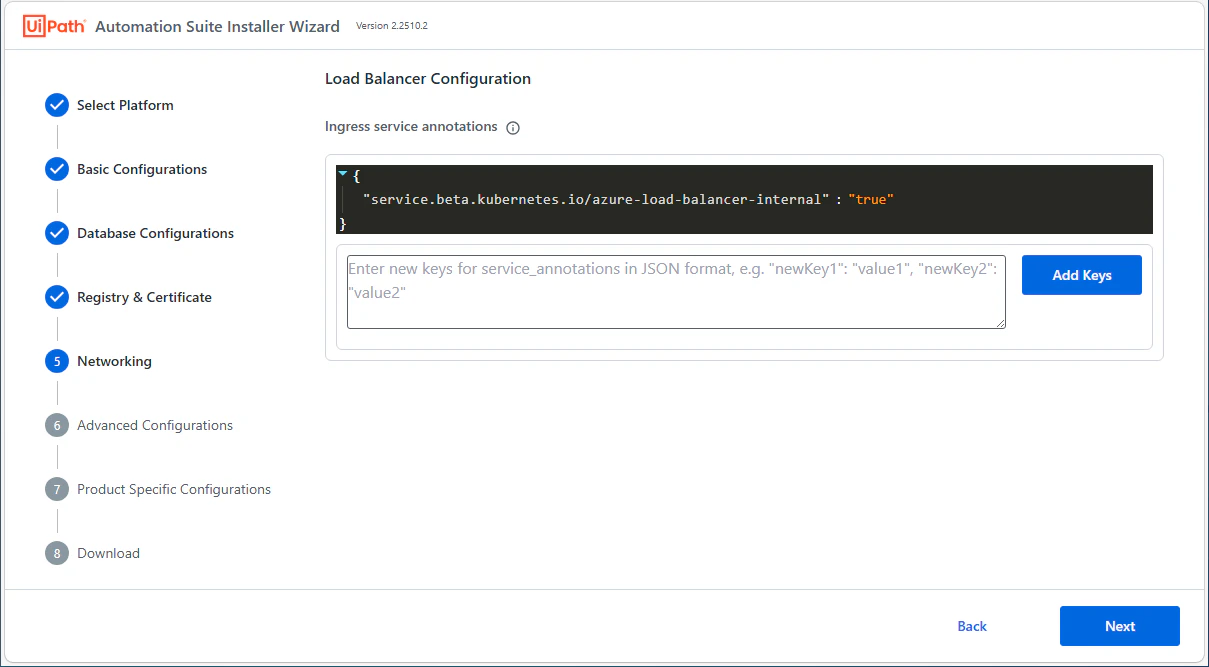Click the Load Balancer Configuration heading

tap(428, 78)
